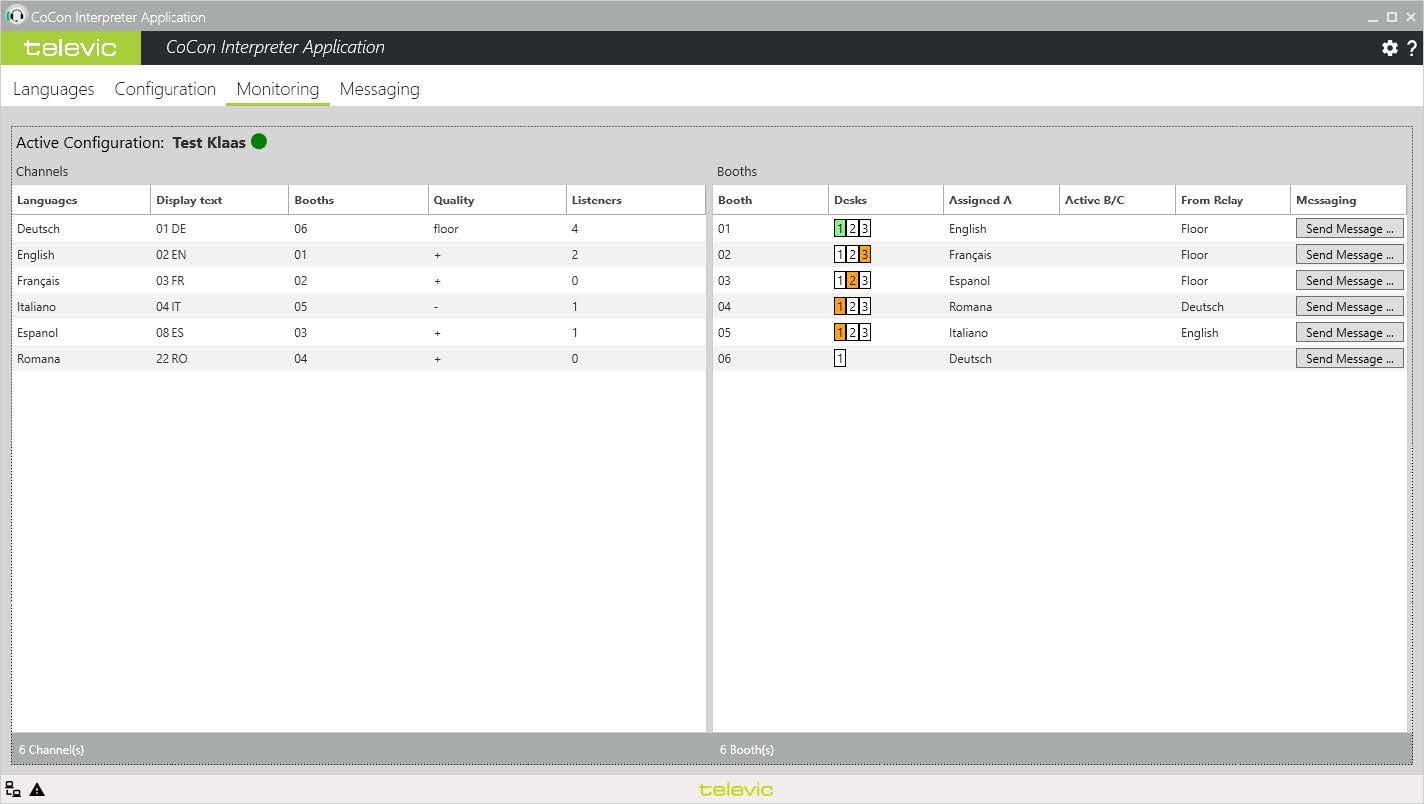Select the Romana channel row

[x=359, y=359]
